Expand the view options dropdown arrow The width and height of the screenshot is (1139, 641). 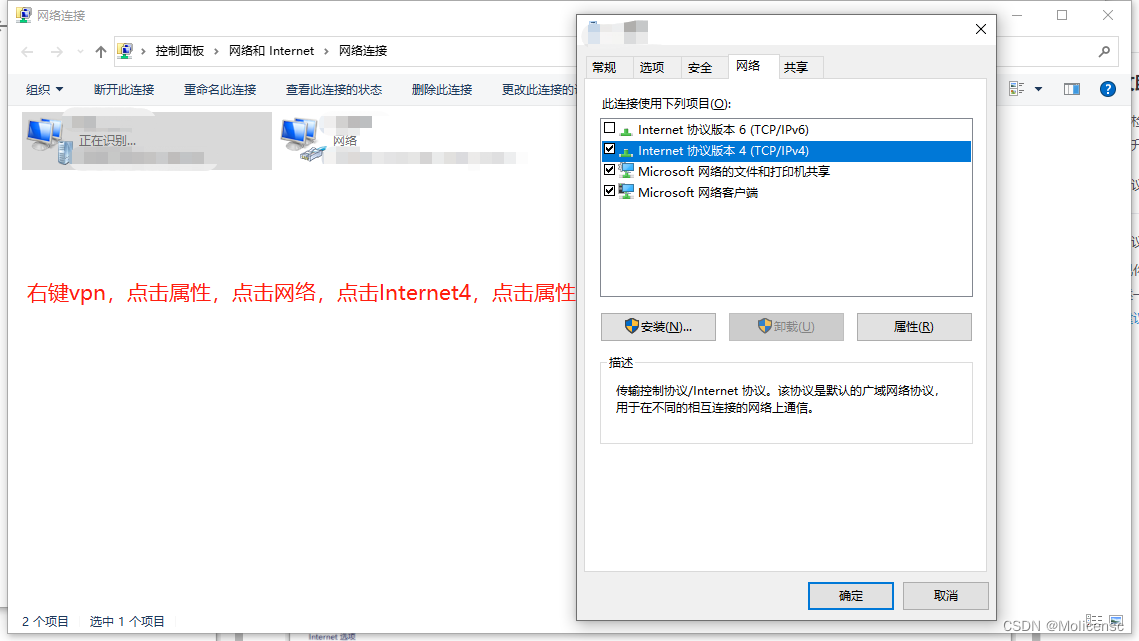[x=1038, y=89]
